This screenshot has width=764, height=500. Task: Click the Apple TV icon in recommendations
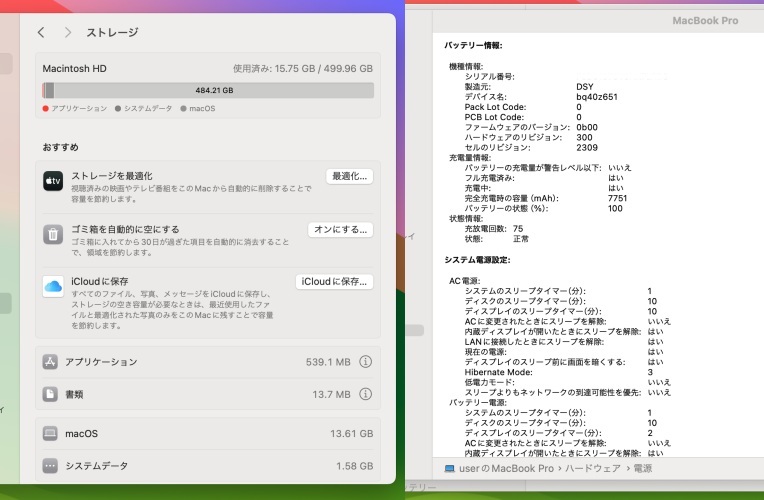click(x=53, y=181)
